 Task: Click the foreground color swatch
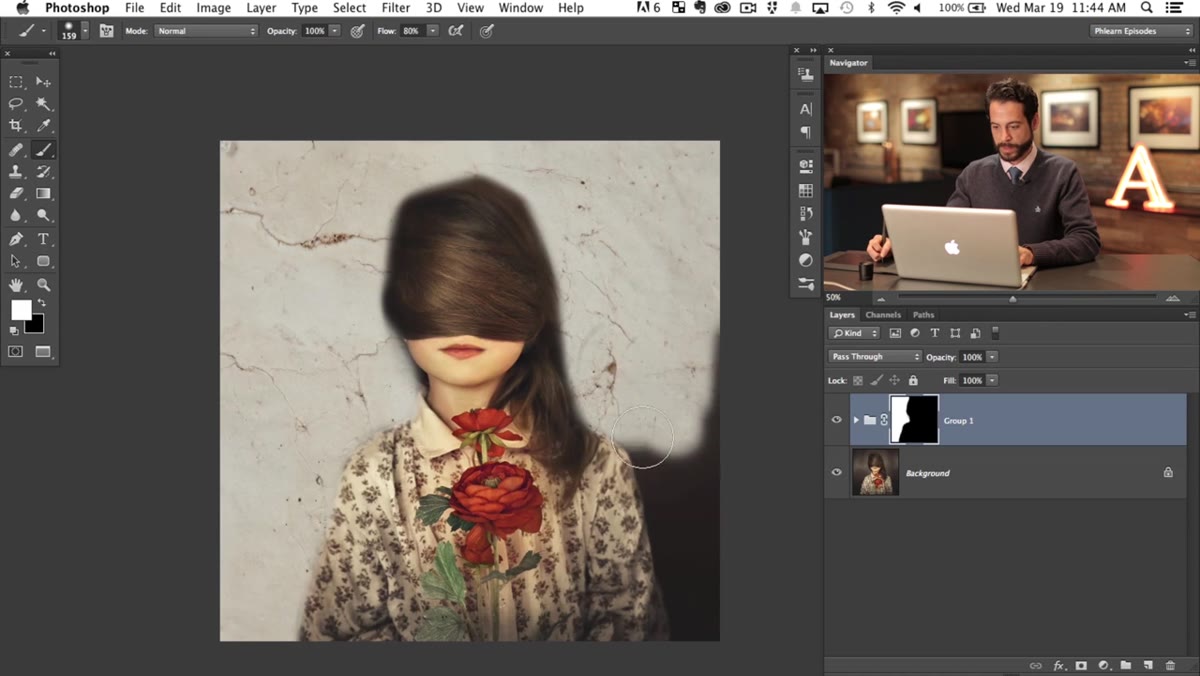click(x=21, y=310)
